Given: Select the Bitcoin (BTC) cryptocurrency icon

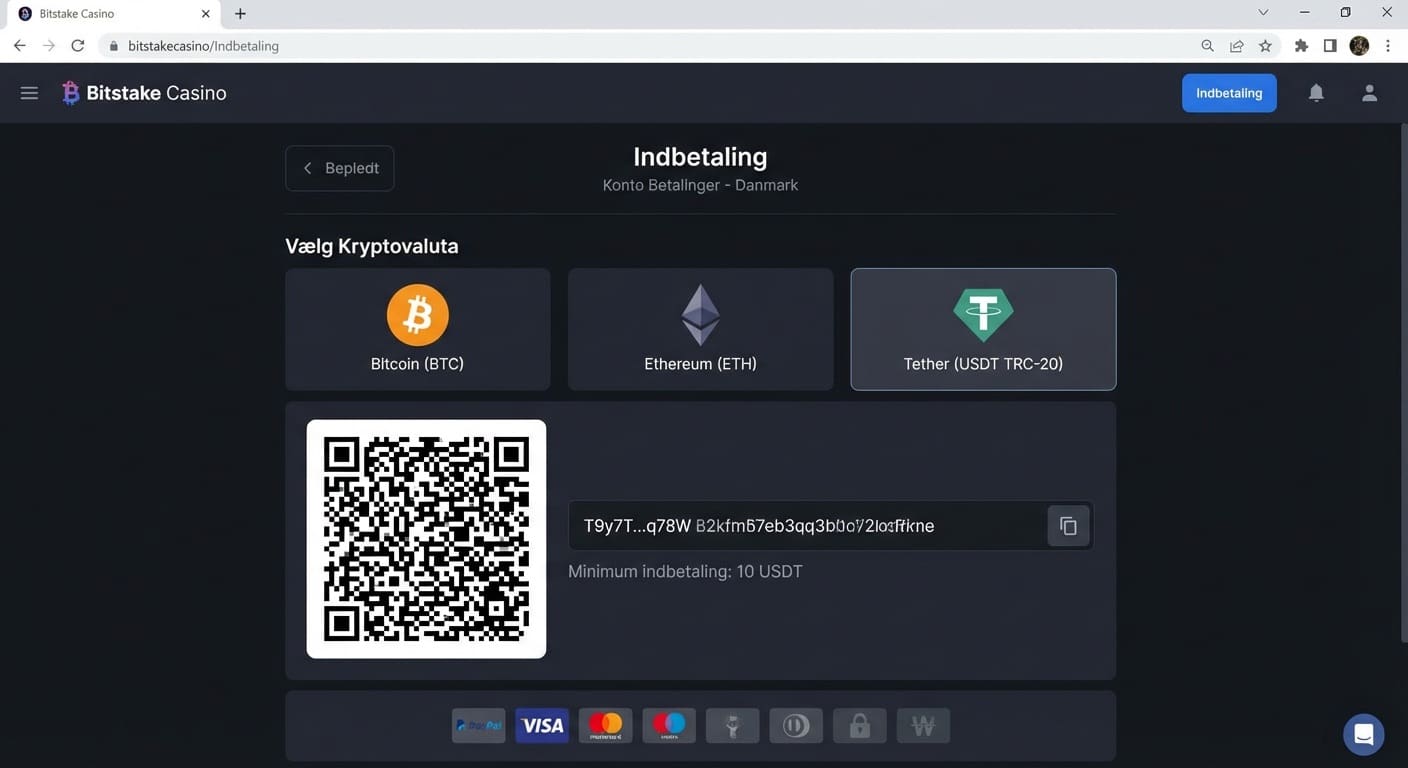Looking at the screenshot, I should tap(417, 314).
